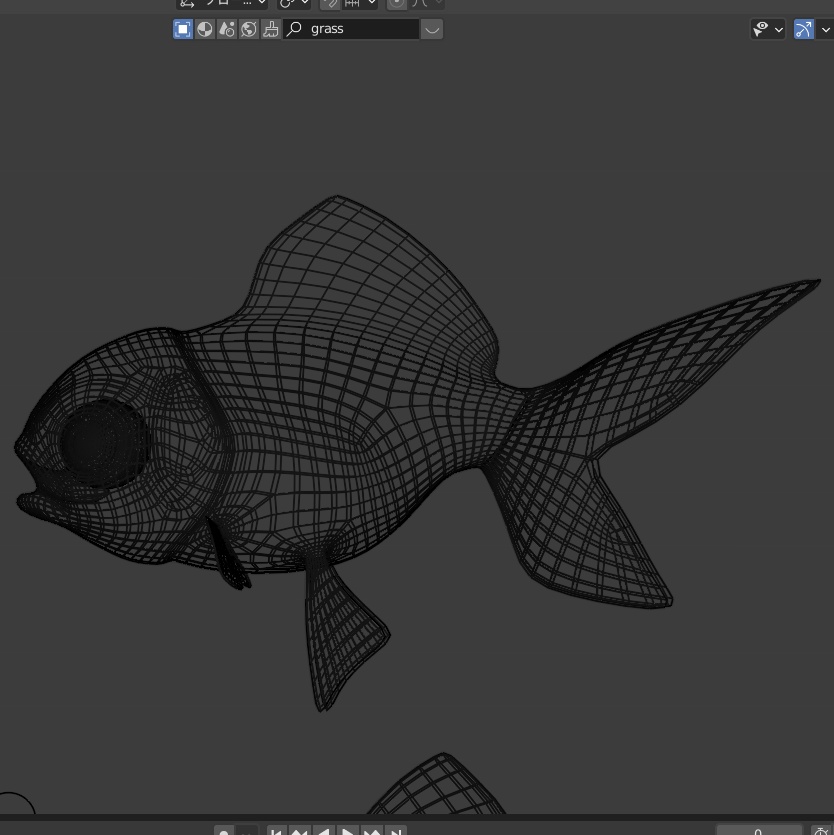This screenshot has width=834, height=835.
Task: Select the droplet filter icon
Action: point(225,29)
